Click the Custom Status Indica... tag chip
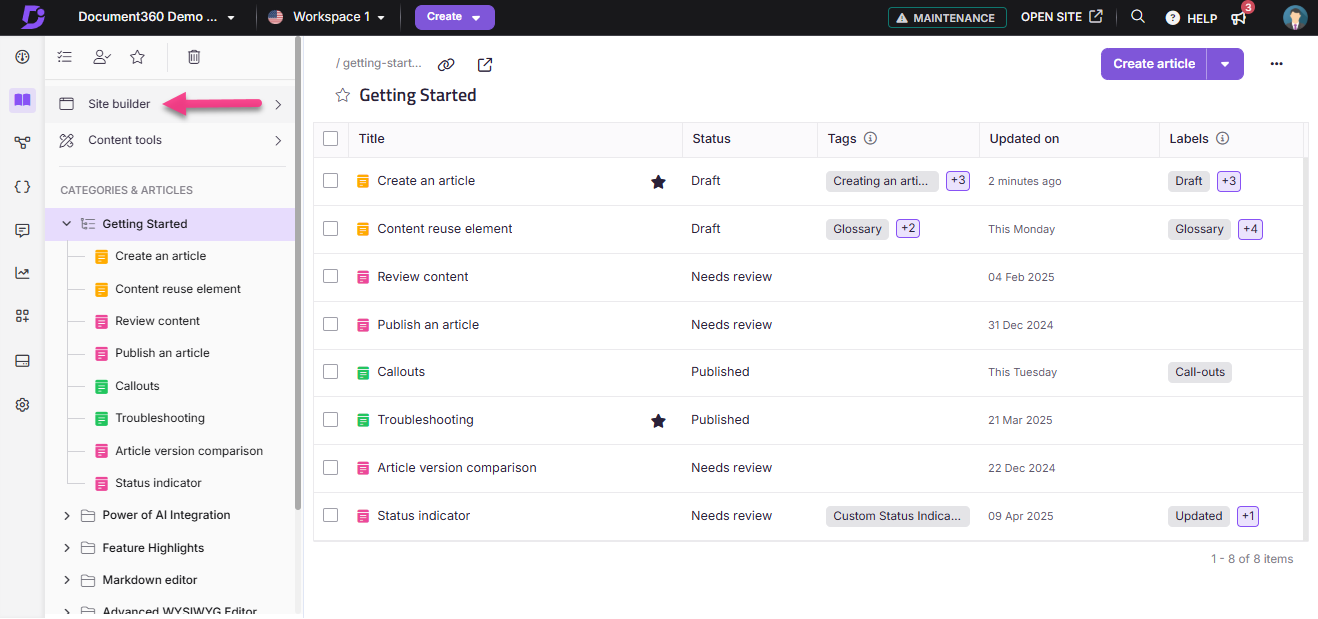Screen dimensions: 1318x619 (x=898, y=516)
